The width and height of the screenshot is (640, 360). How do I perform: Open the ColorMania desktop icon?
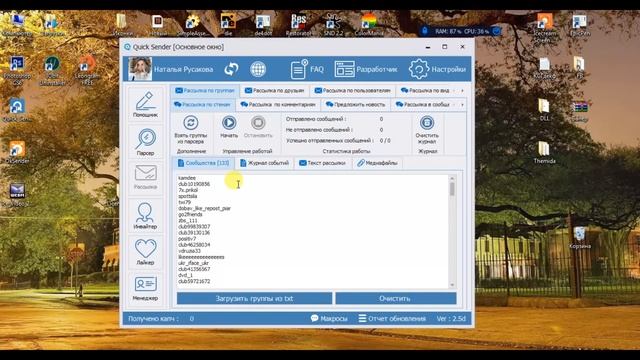[369, 24]
